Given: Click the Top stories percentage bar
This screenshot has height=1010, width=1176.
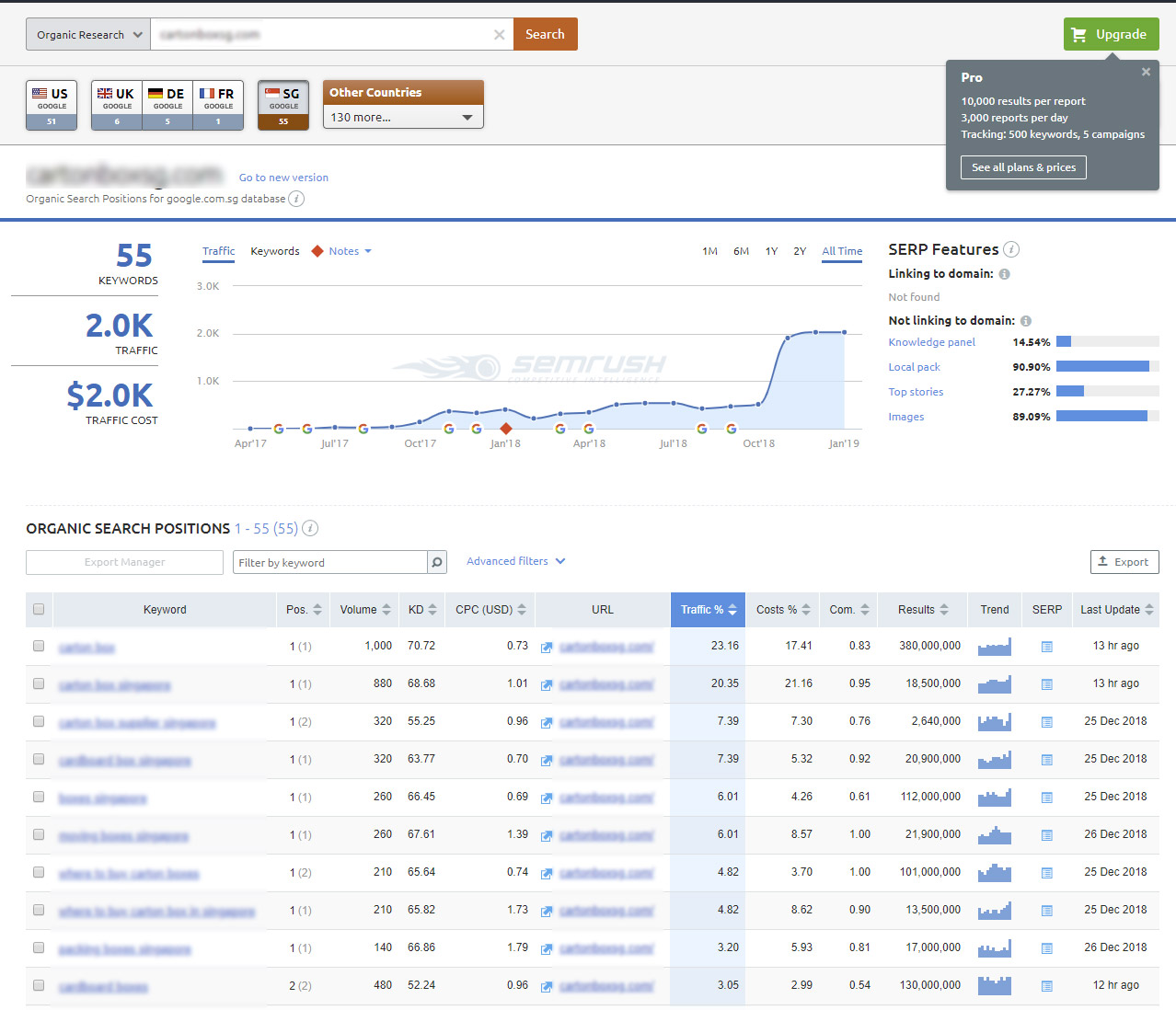Looking at the screenshot, I should [1107, 391].
